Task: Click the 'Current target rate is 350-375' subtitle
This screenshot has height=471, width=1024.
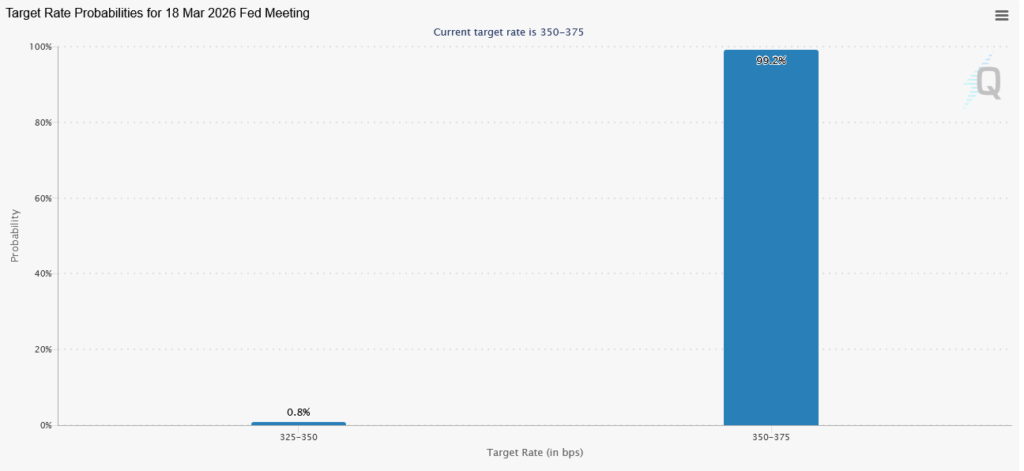Action: (508, 32)
